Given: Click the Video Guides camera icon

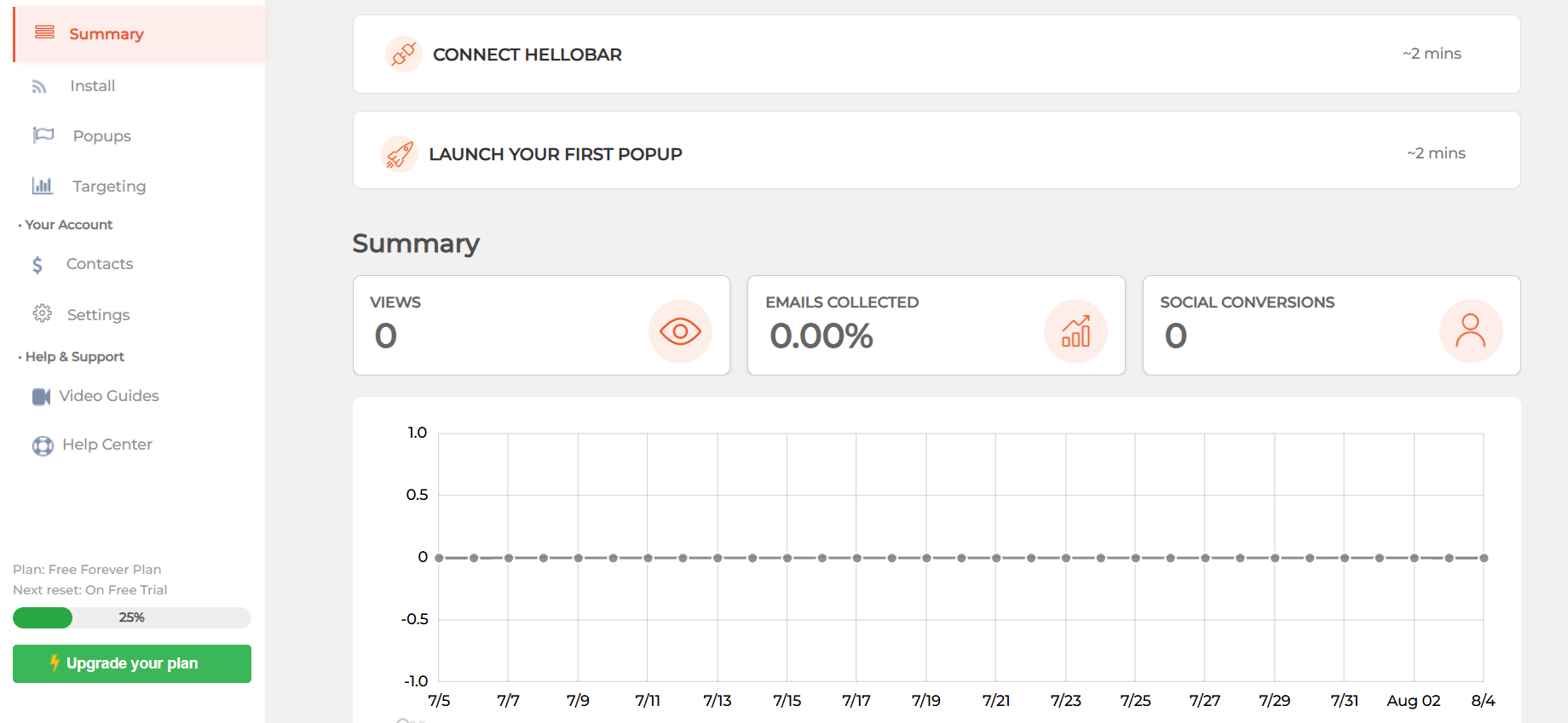Looking at the screenshot, I should click(42, 397).
